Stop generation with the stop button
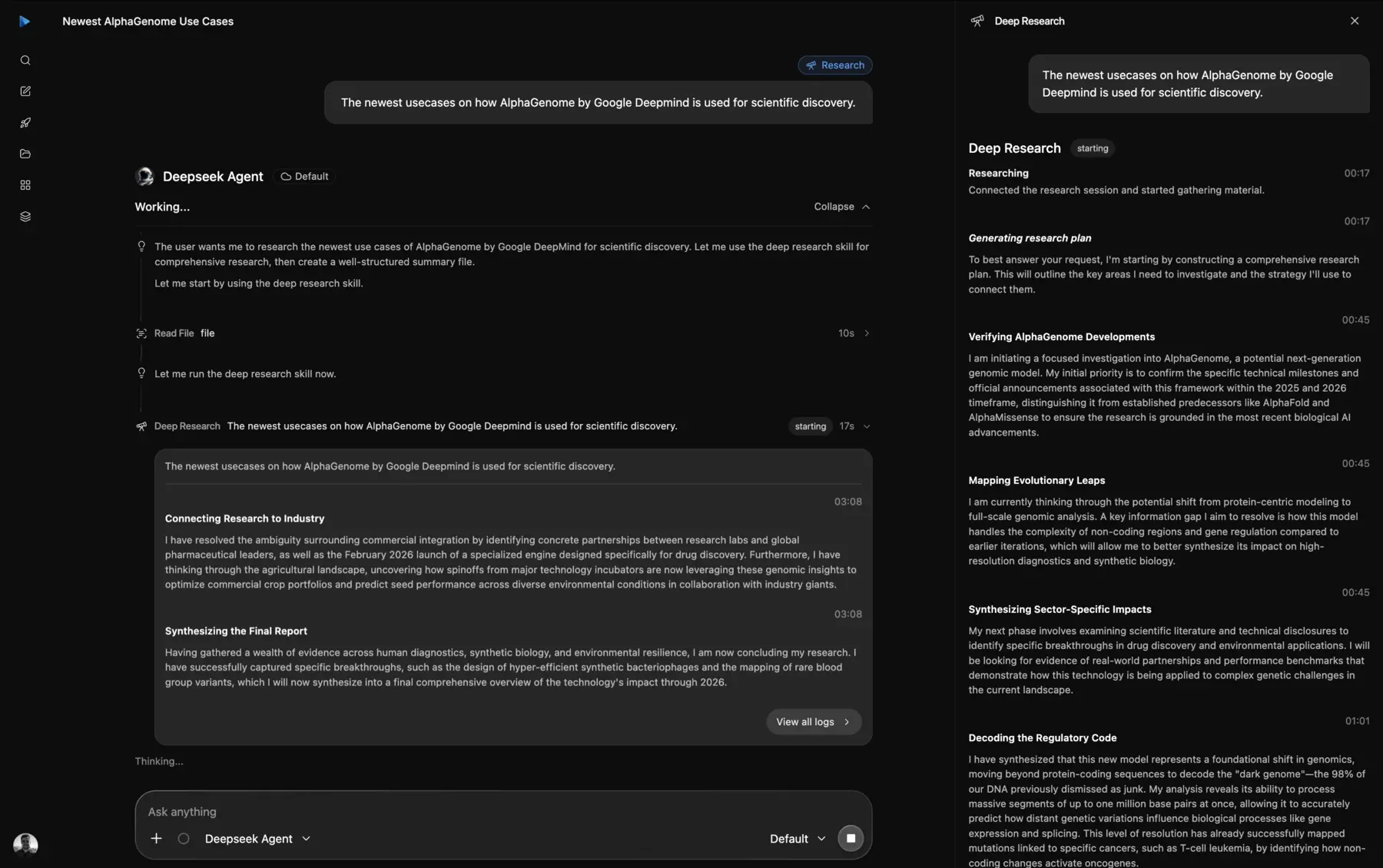The image size is (1383, 868). click(851, 839)
